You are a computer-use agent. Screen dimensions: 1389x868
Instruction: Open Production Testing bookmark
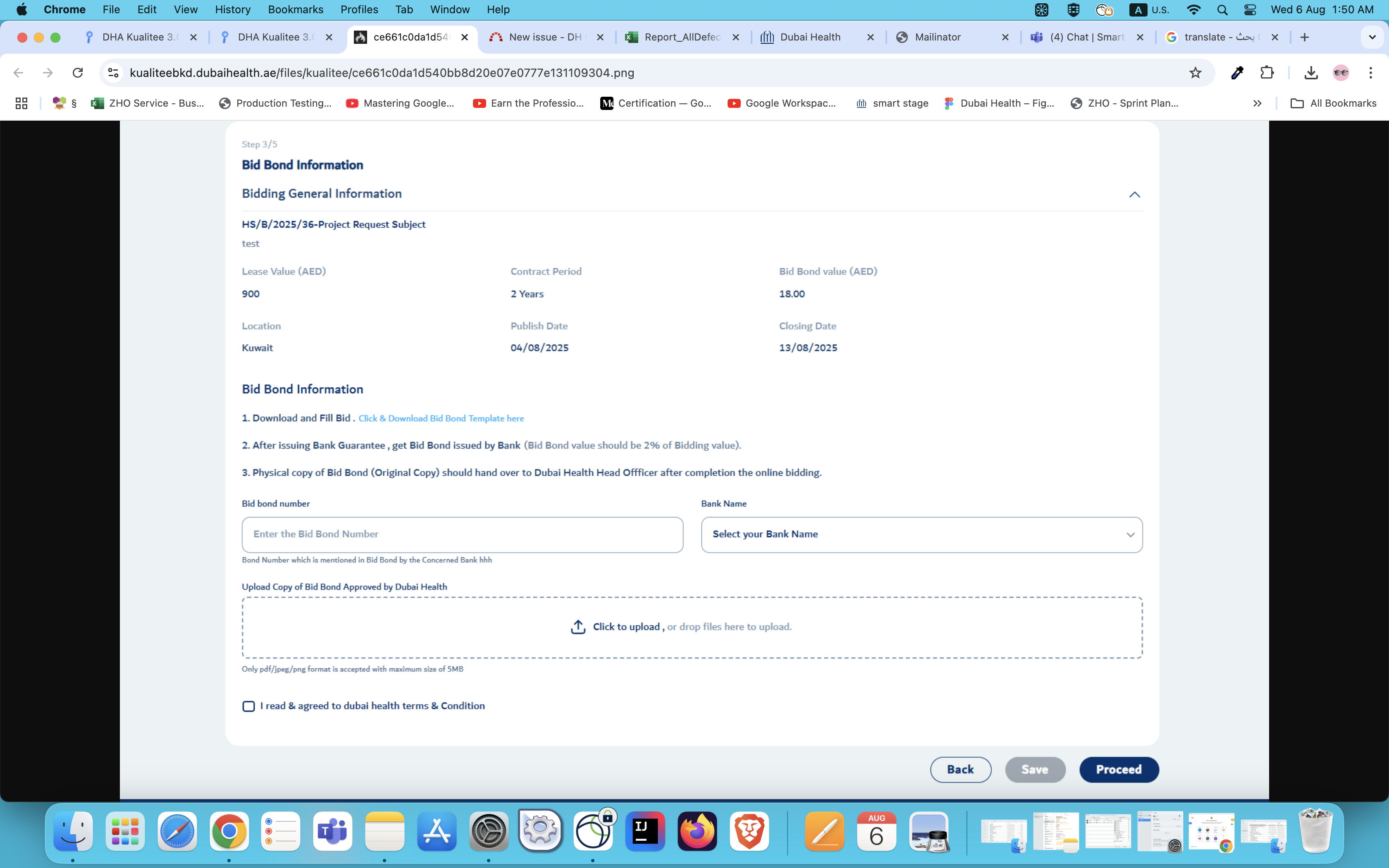(x=275, y=103)
